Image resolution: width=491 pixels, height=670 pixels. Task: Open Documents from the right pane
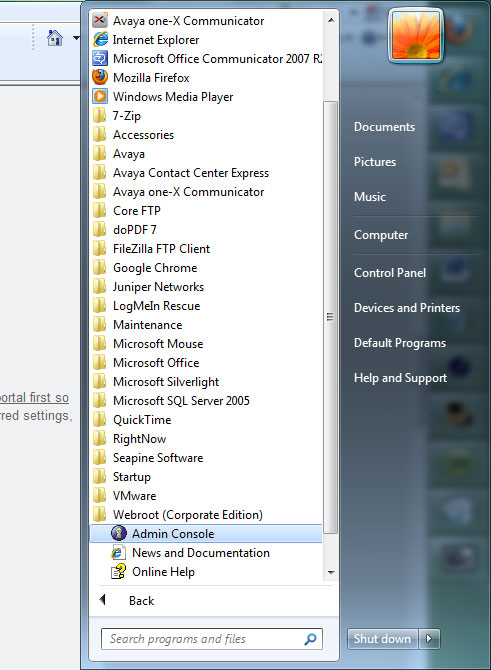(x=384, y=127)
